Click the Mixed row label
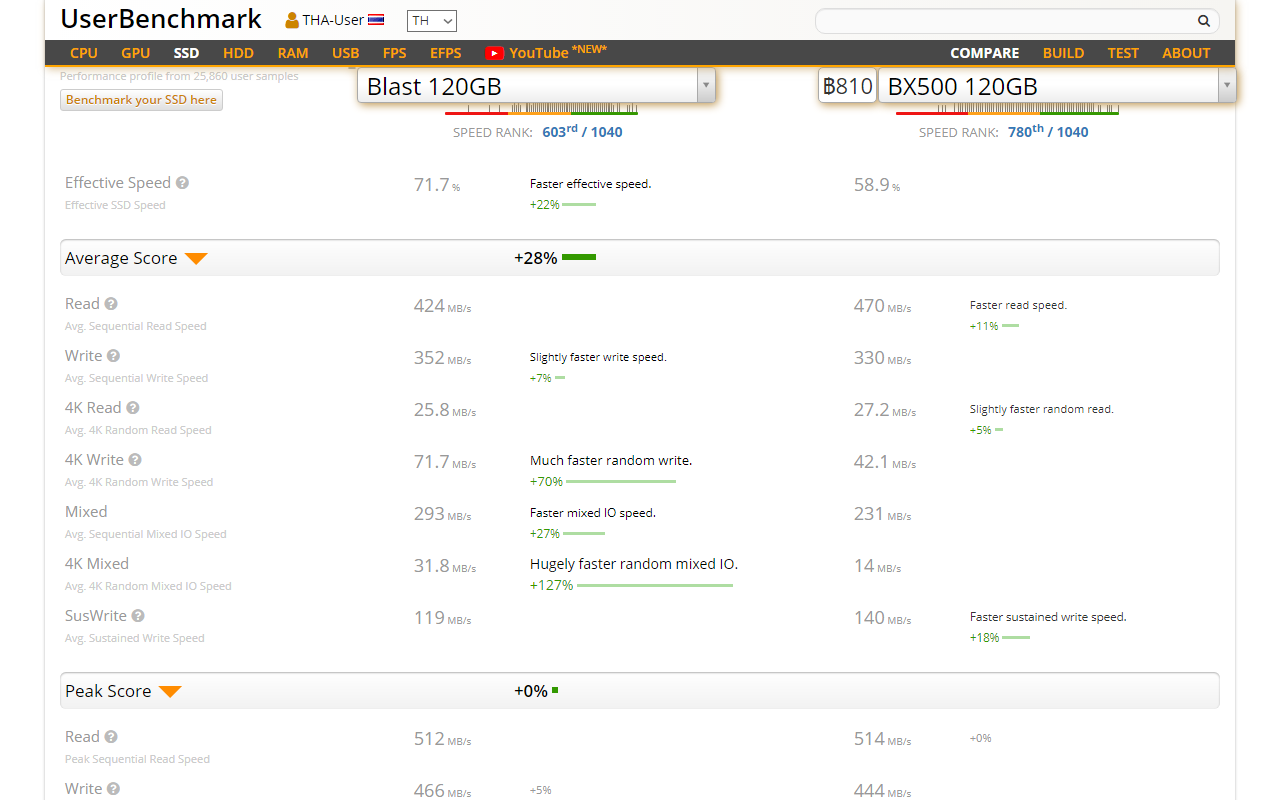The height and width of the screenshot is (800, 1280). point(86,512)
